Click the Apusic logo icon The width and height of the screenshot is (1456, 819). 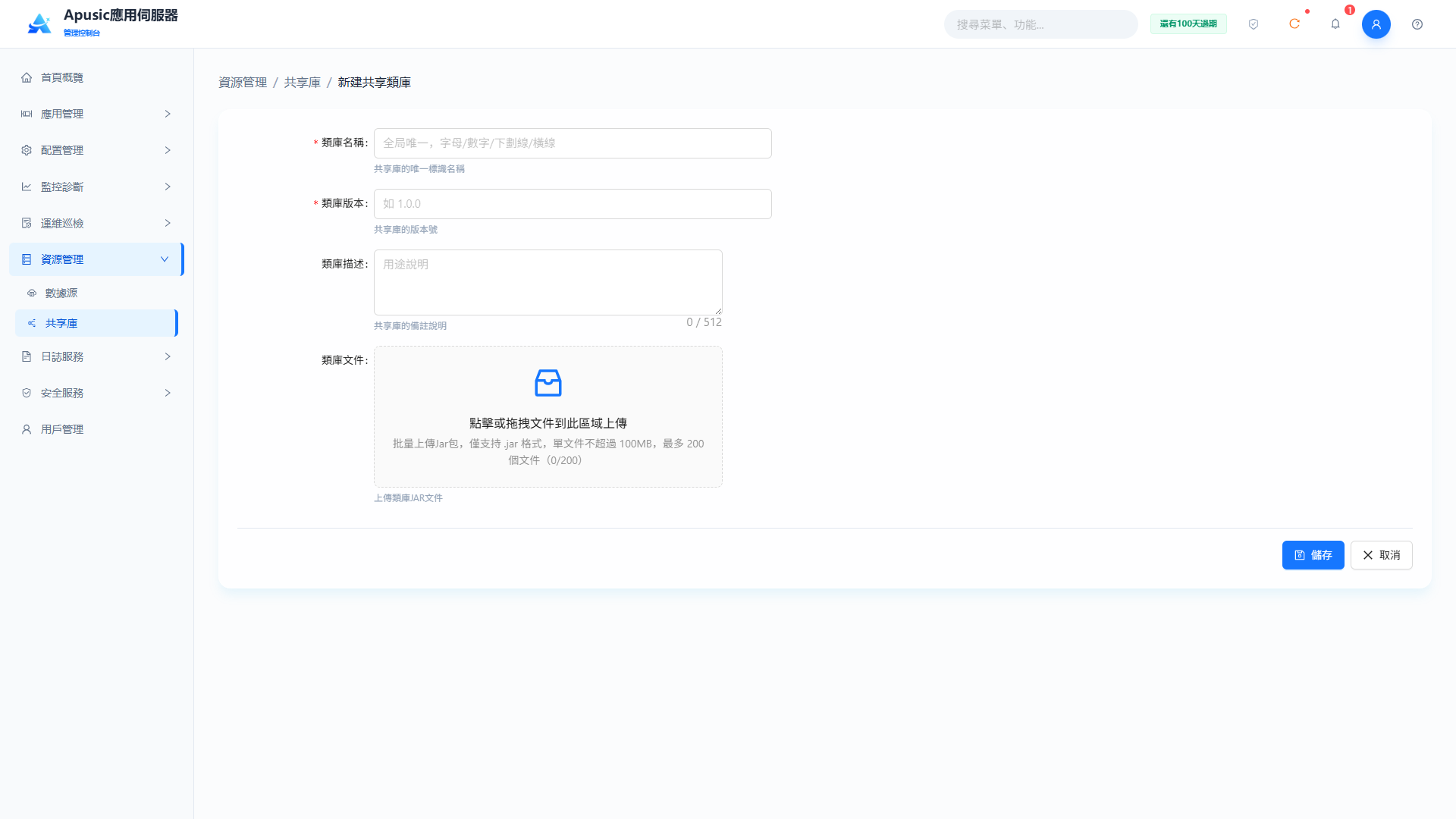click(x=39, y=24)
